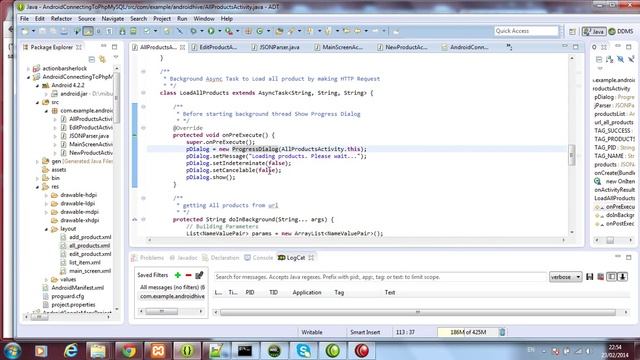Open the File menu

[x=24, y=19]
